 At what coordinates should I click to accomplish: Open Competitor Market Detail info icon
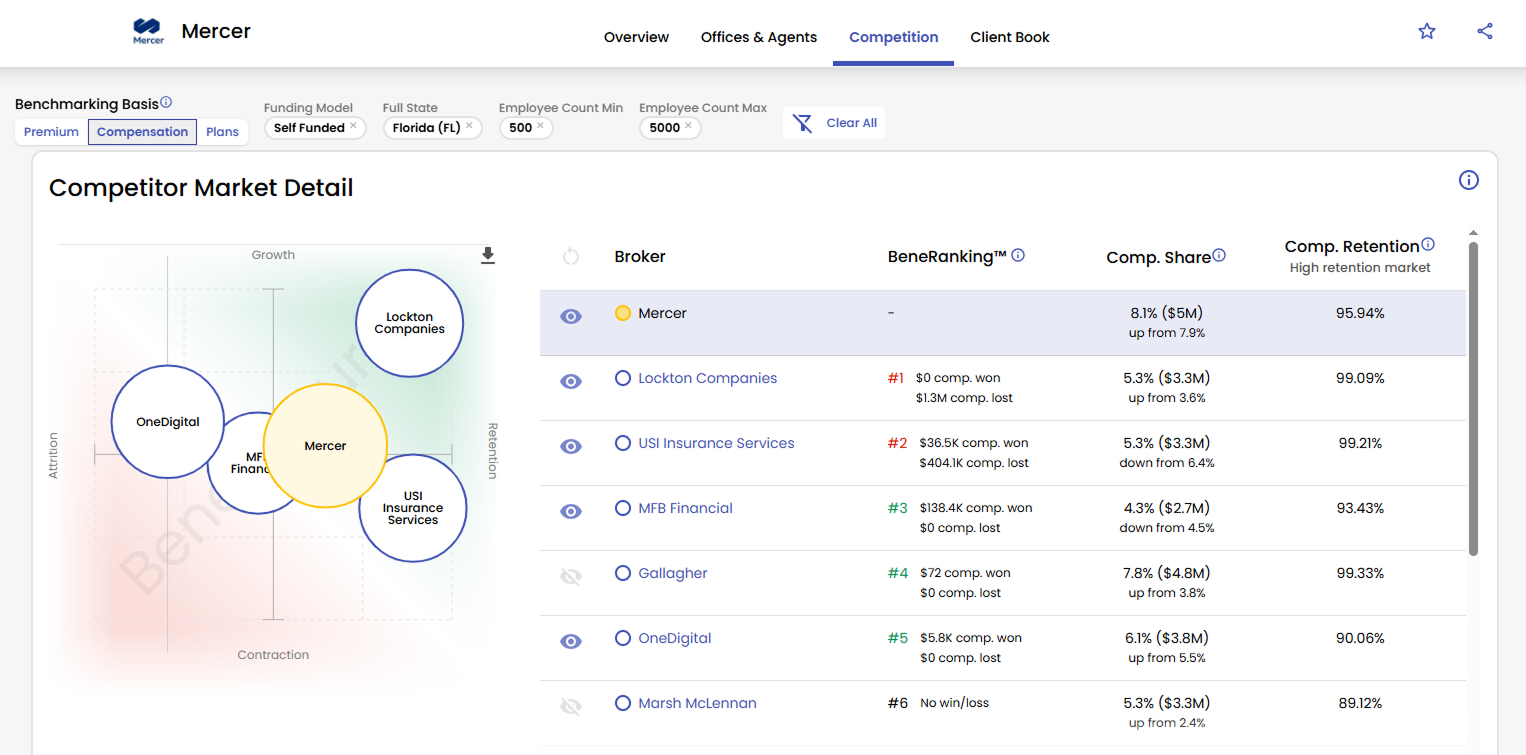pyautogui.click(x=1468, y=180)
